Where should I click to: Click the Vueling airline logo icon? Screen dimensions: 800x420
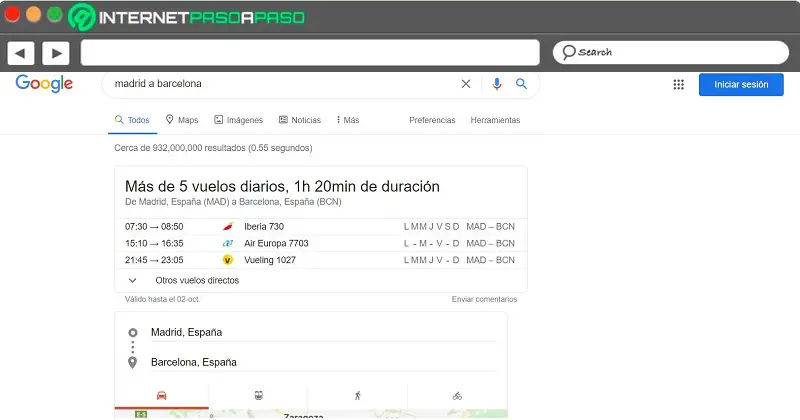click(x=228, y=260)
